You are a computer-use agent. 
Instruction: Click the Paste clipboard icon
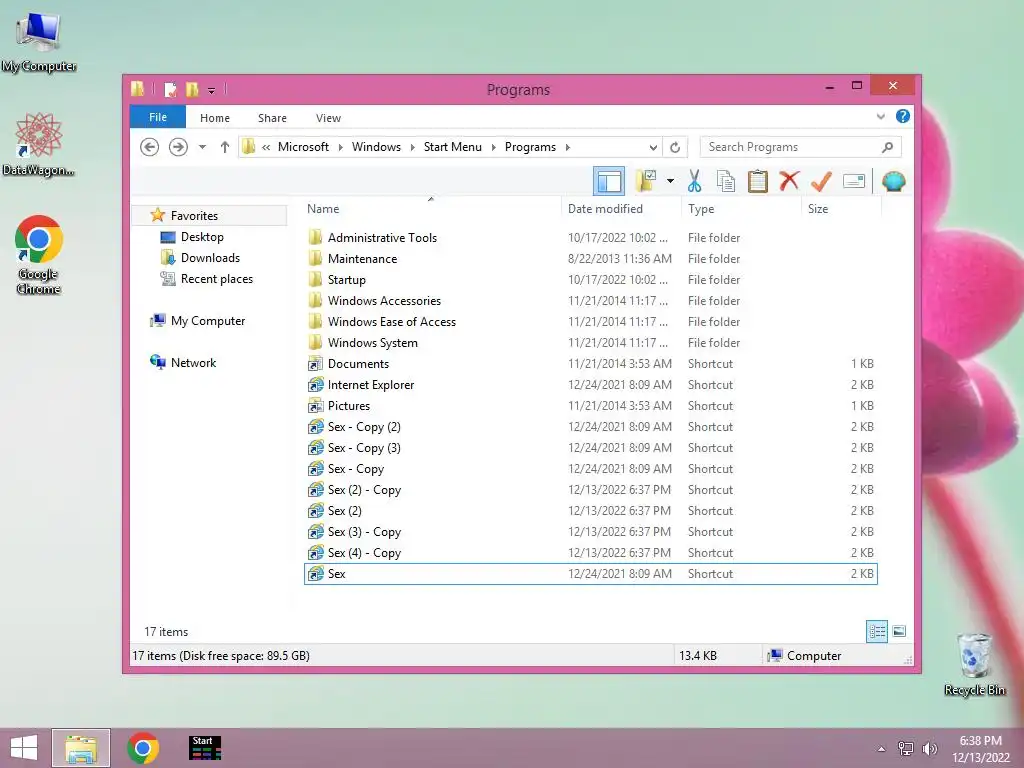coord(758,181)
